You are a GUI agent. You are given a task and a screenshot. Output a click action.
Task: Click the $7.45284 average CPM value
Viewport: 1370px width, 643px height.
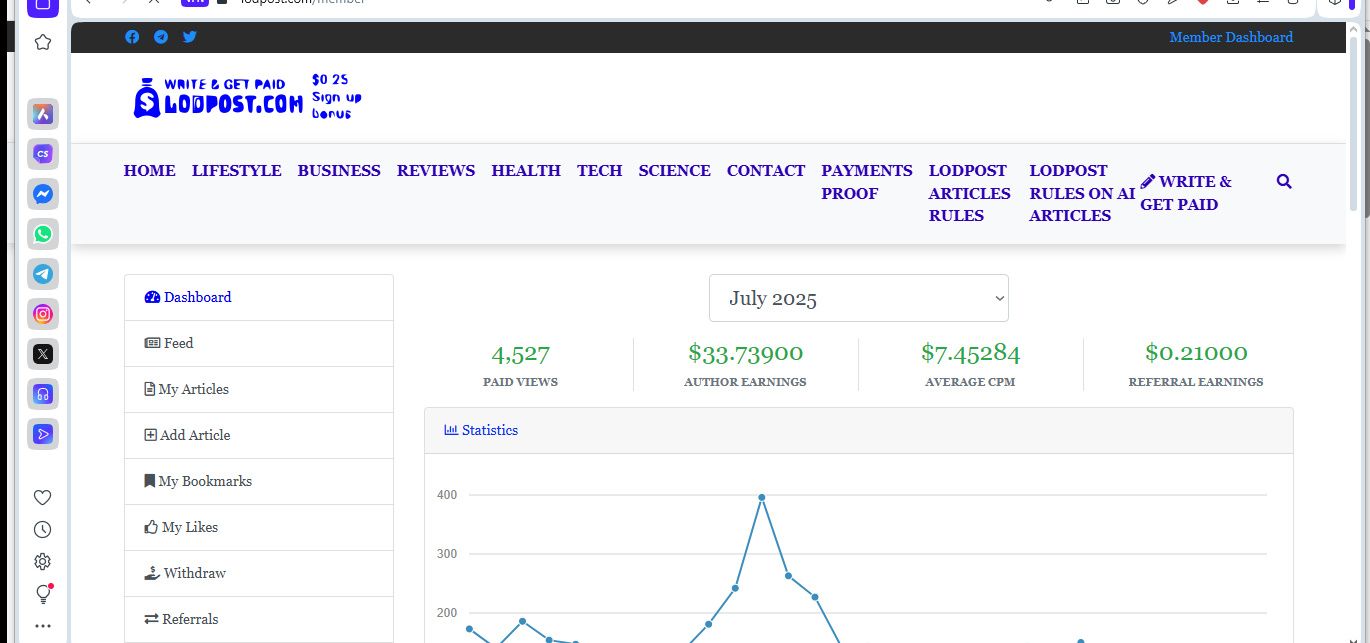pos(970,353)
